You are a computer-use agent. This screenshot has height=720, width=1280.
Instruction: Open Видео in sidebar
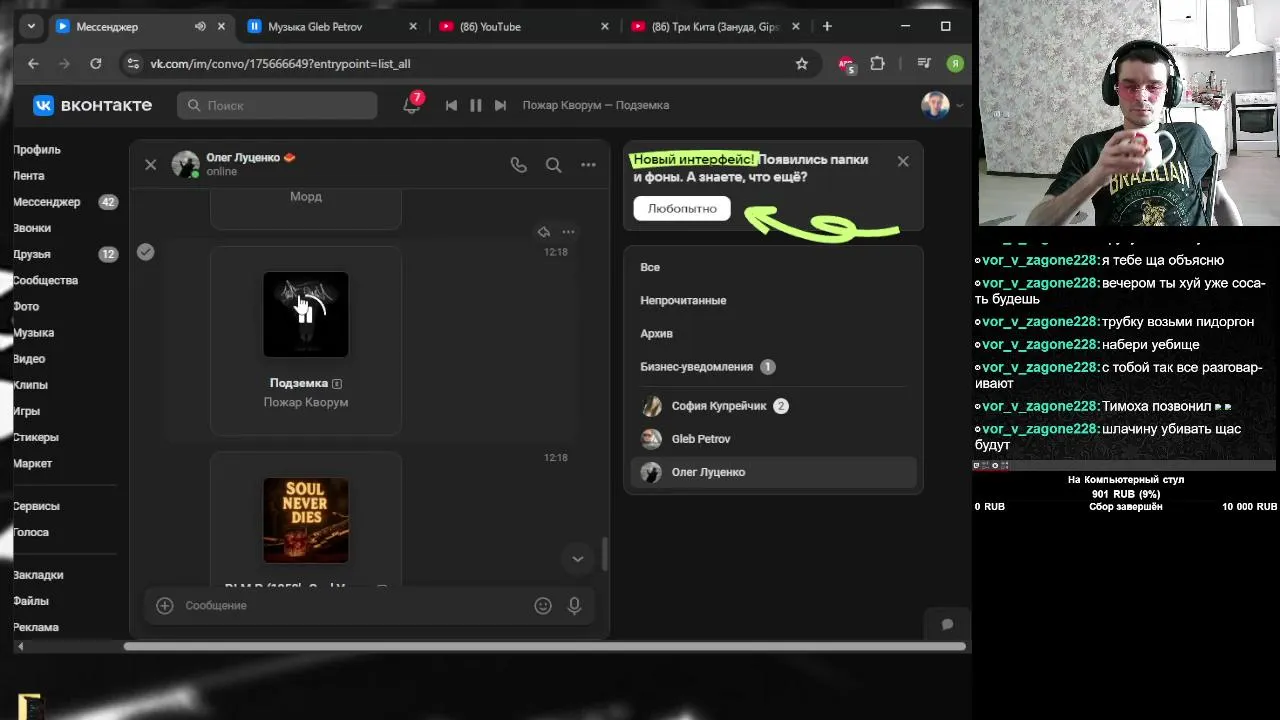point(29,358)
